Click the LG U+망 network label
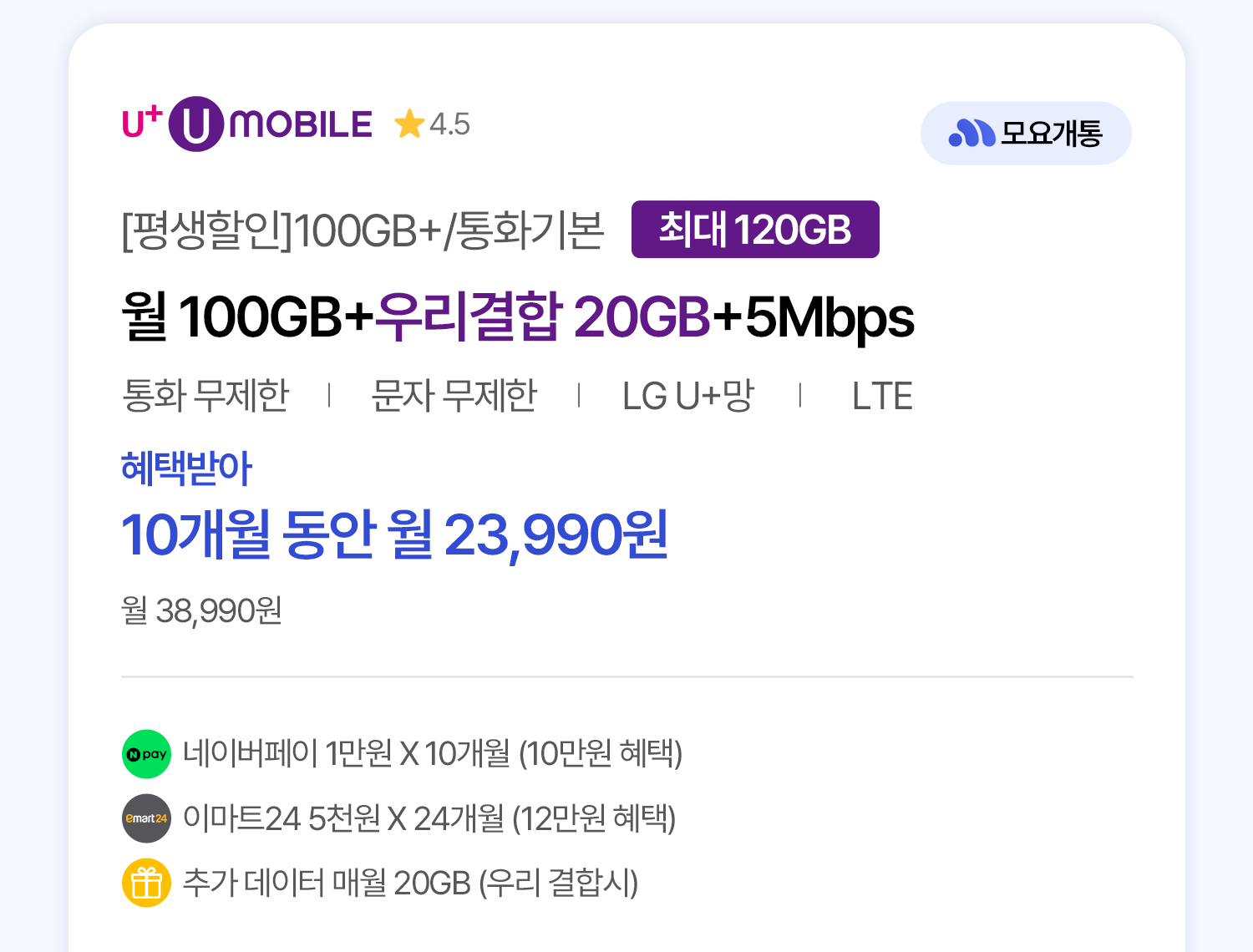 click(x=688, y=395)
